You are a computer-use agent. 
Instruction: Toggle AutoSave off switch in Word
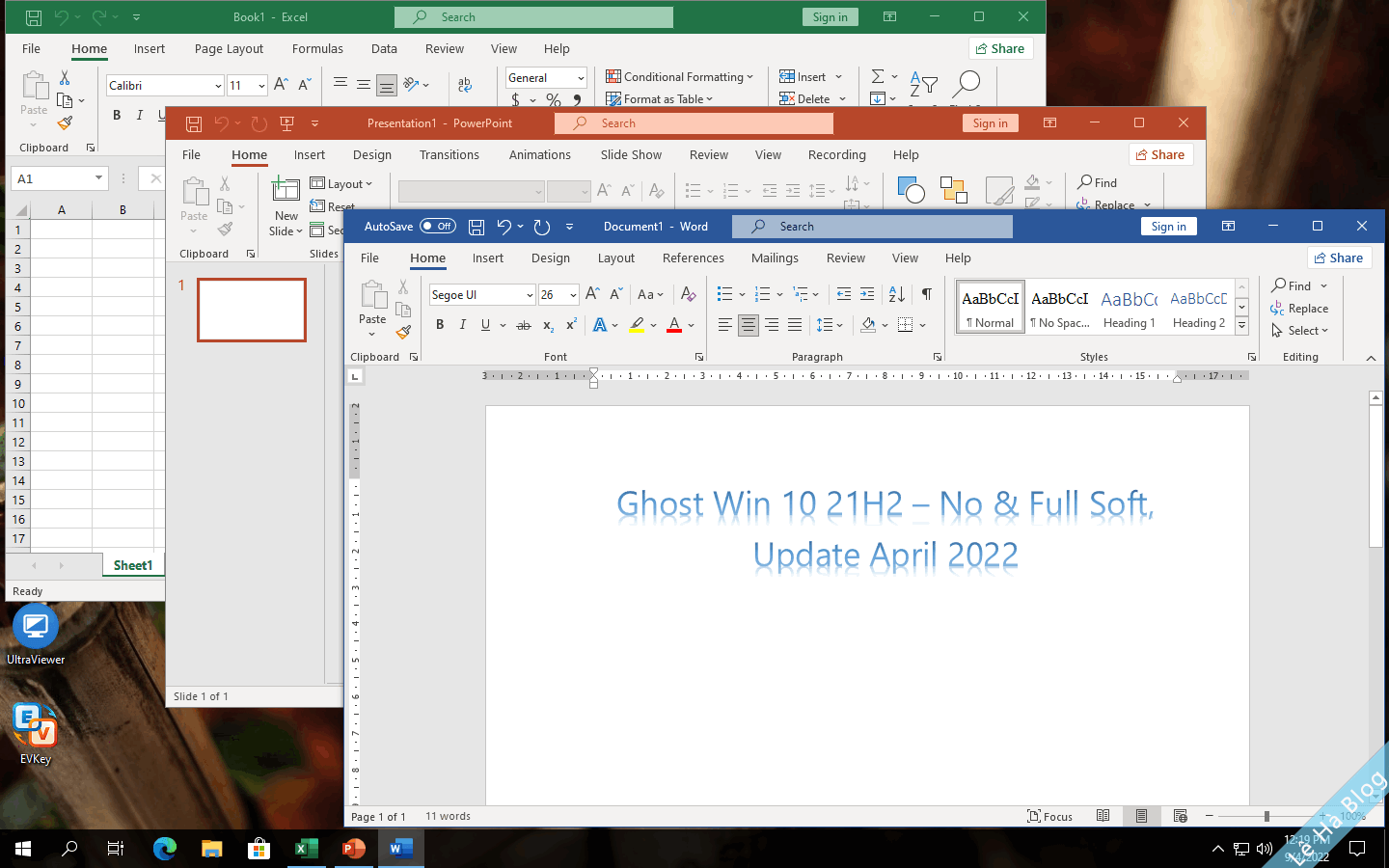point(438,226)
